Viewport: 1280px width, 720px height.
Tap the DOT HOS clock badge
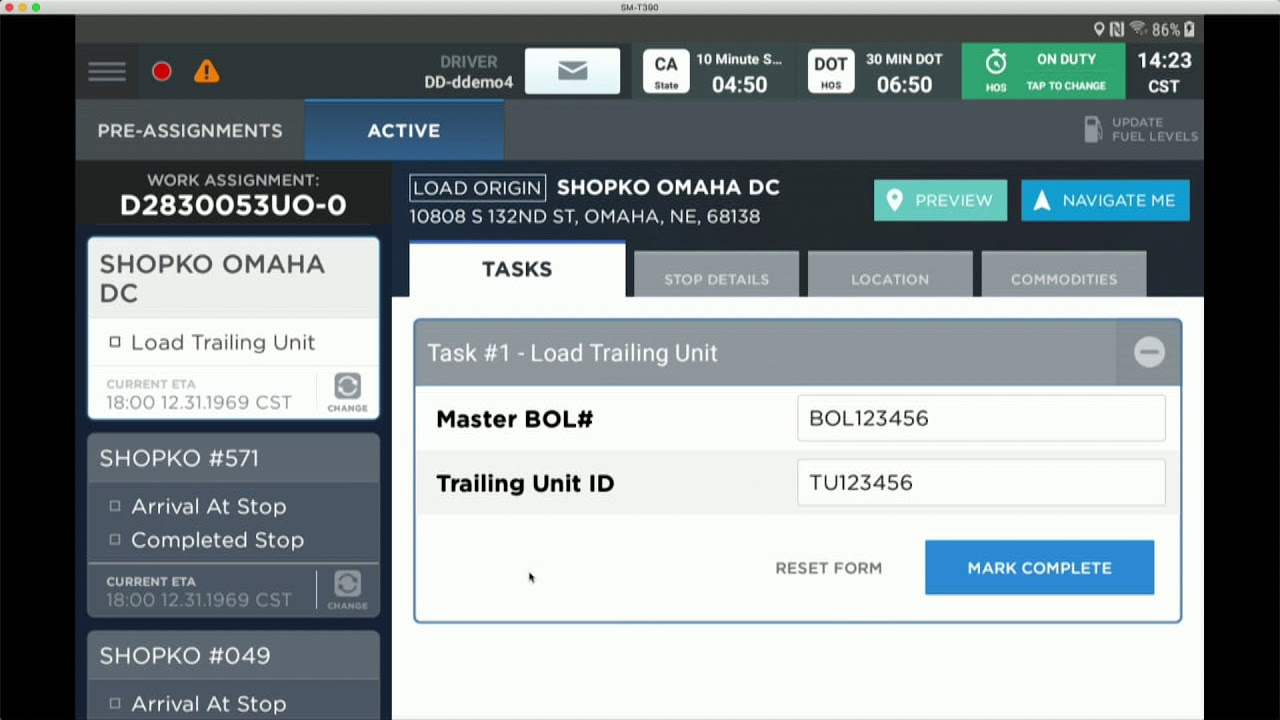pyautogui.click(x=831, y=72)
